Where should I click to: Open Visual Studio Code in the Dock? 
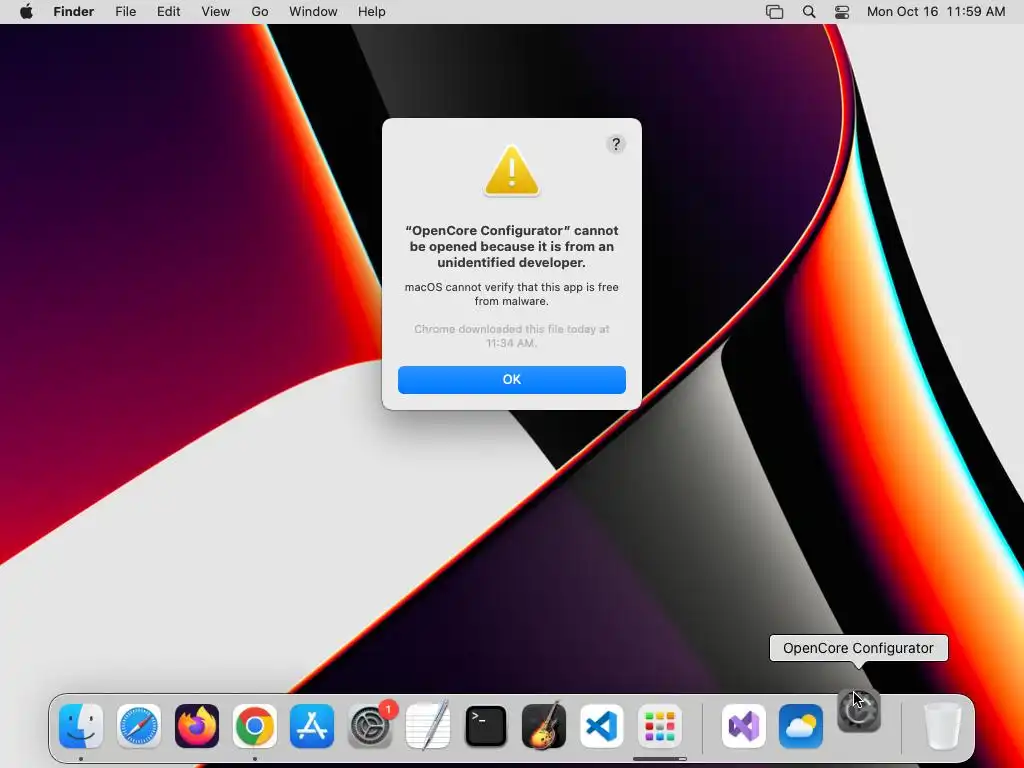pyautogui.click(x=601, y=726)
